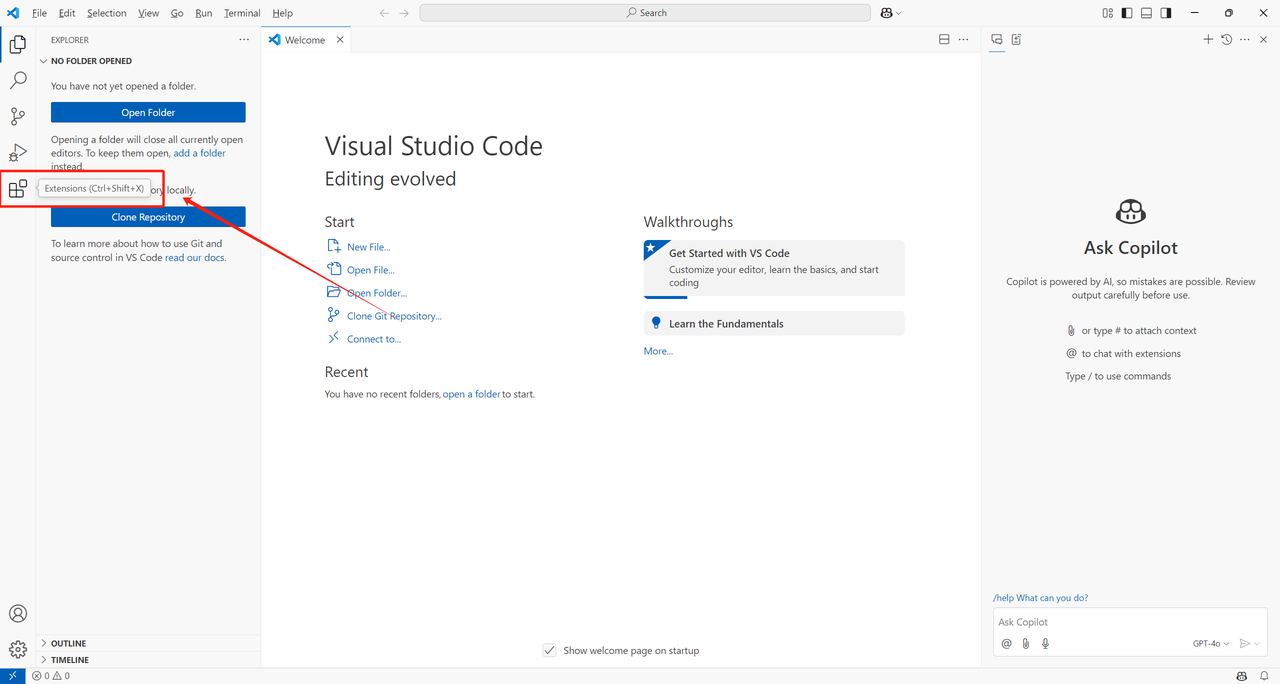Screen dimensions: 1280x684
Task: Open the send options dropdown chevron
Action: 1257,644
